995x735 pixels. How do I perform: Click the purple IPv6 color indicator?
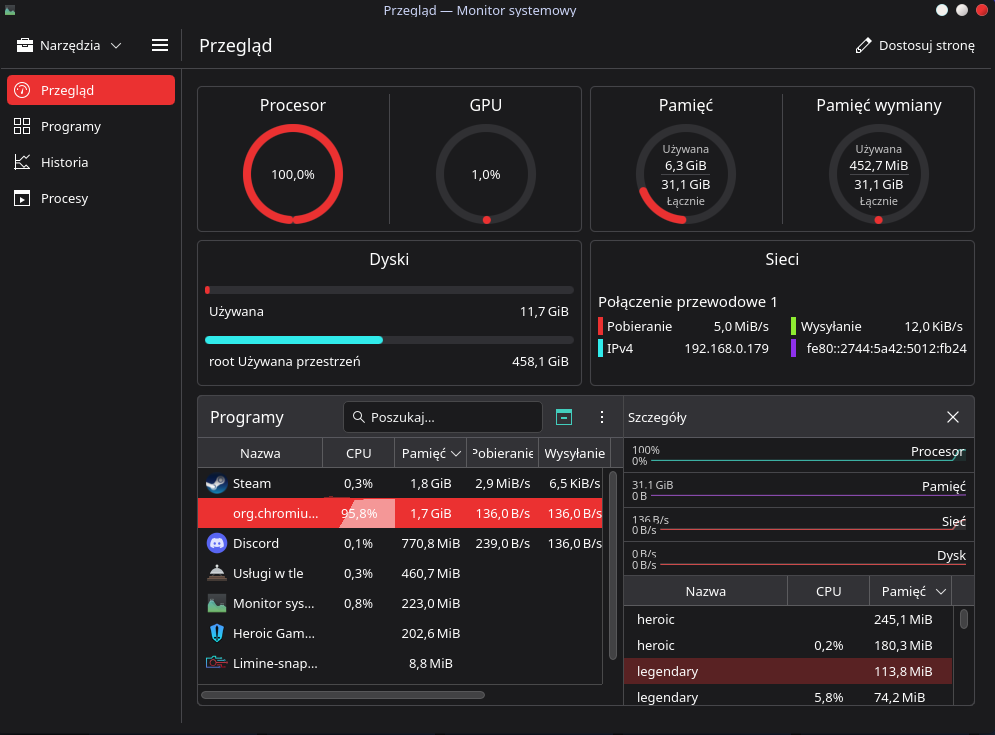[x=793, y=348]
